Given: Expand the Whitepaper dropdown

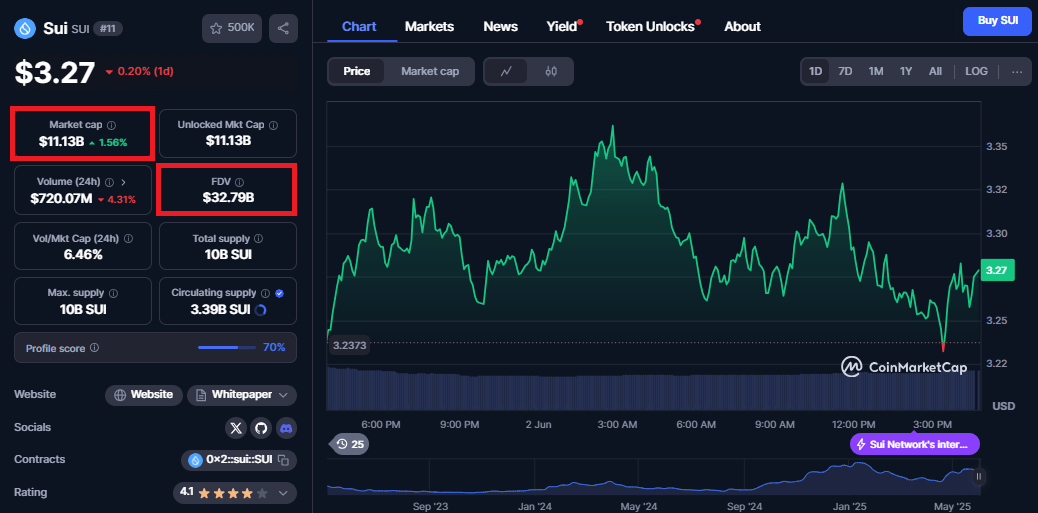Looking at the screenshot, I should [x=242, y=395].
